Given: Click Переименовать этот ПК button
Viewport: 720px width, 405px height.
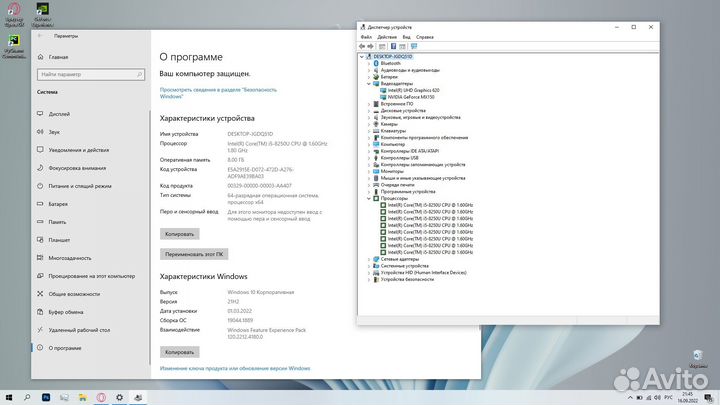Looking at the screenshot, I should point(194,254).
